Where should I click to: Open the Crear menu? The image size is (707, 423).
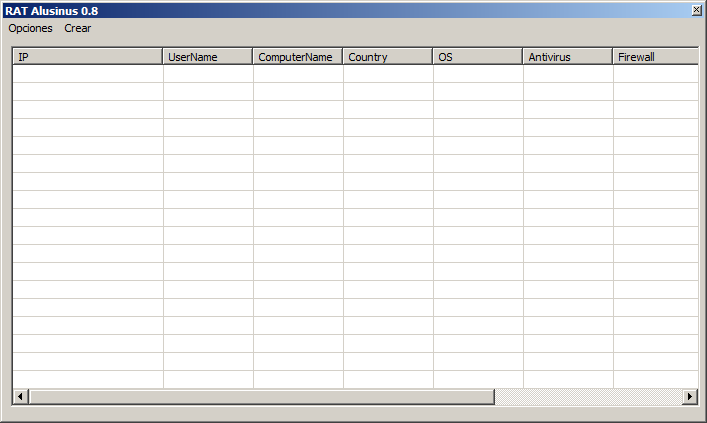(78, 28)
